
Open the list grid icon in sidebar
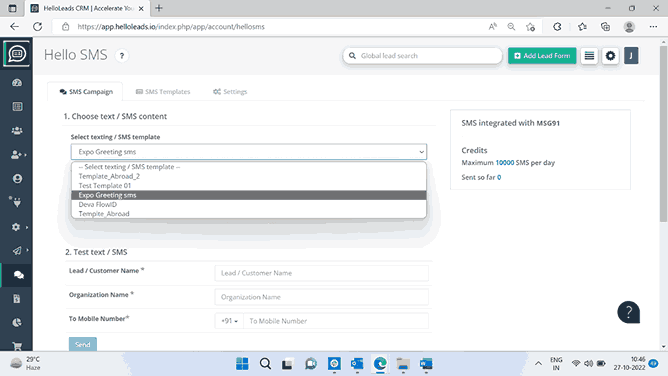point(17,106)
